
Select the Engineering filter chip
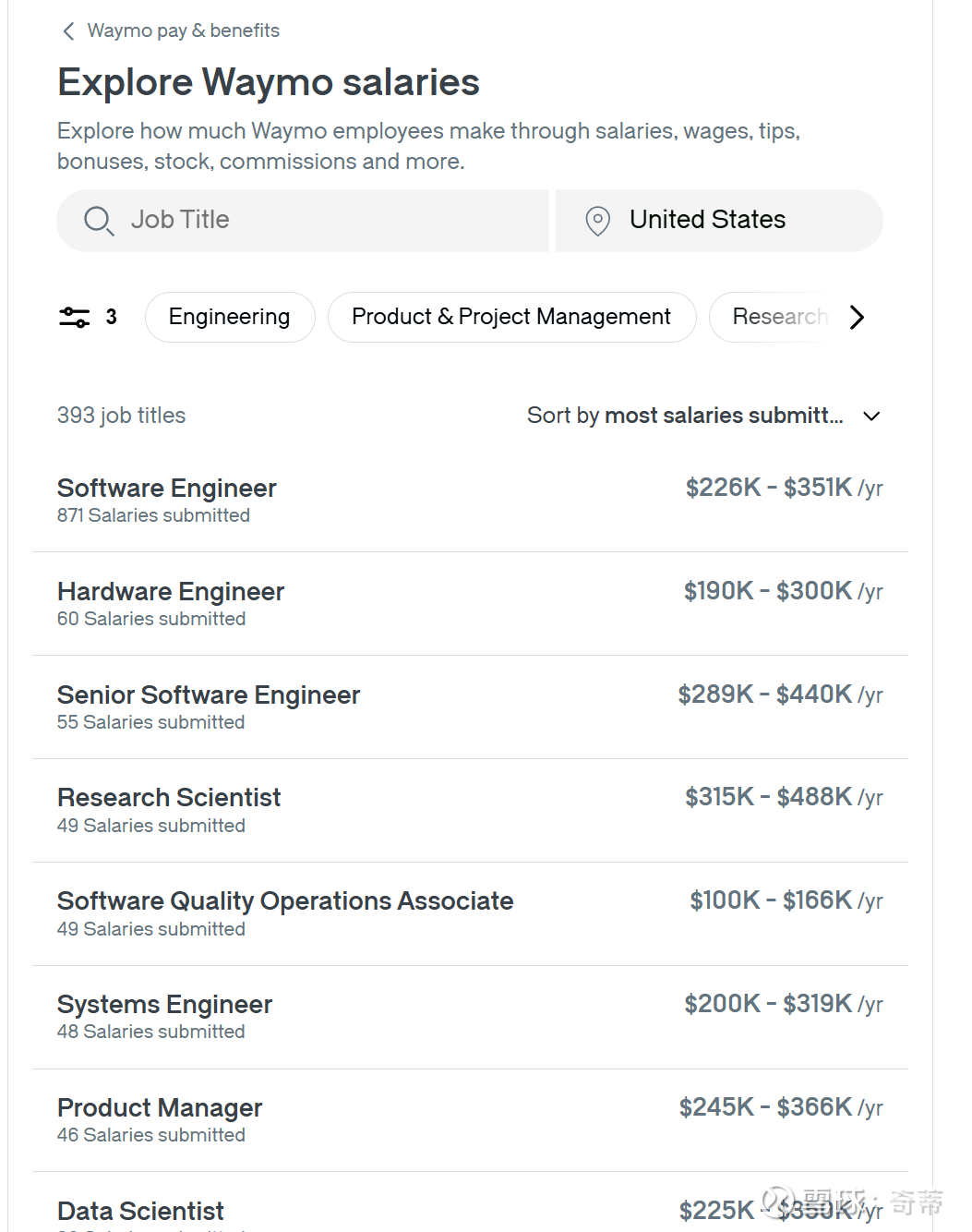point(229,318)
